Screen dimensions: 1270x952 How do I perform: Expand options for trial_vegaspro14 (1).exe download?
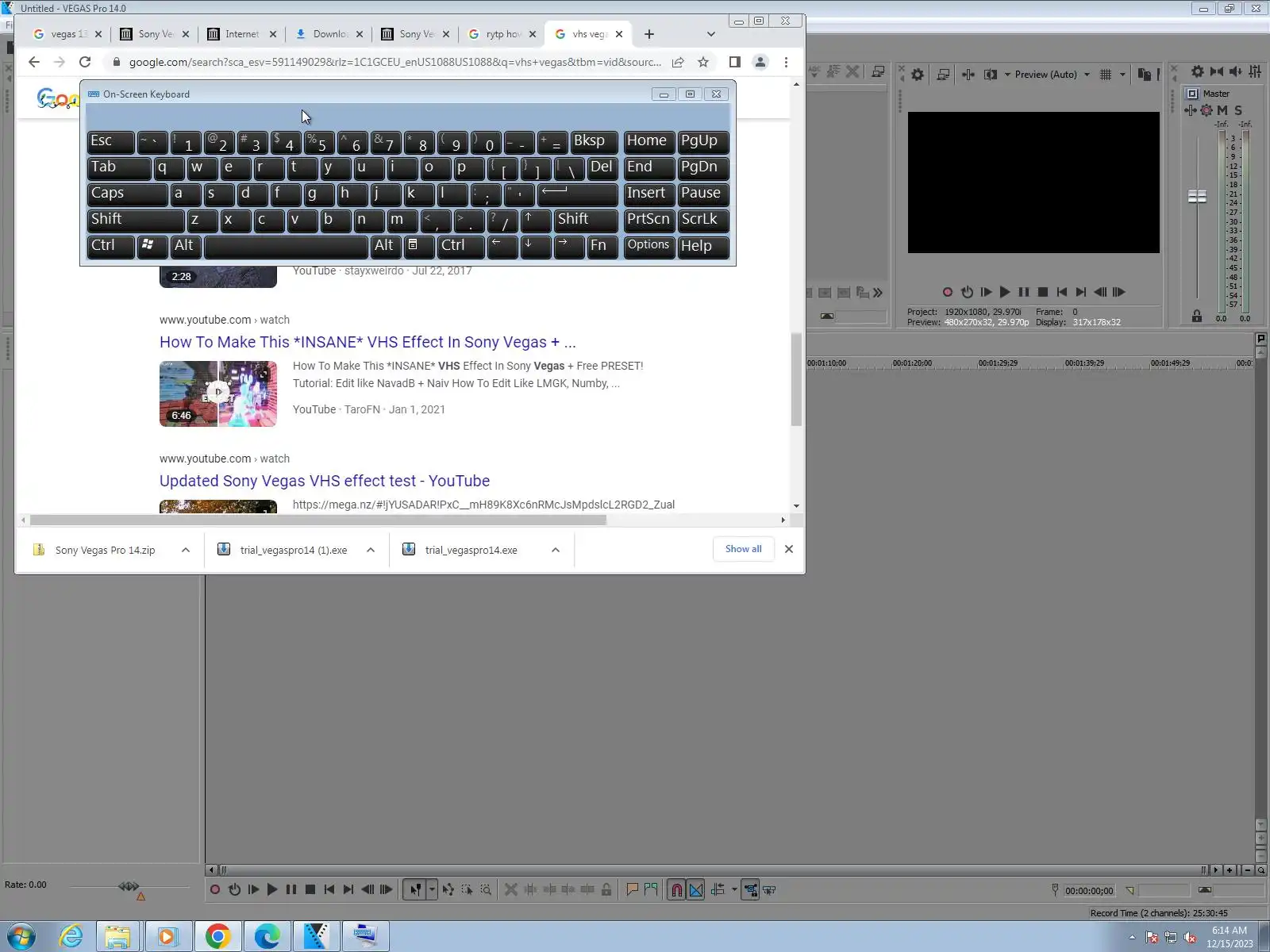[x=371, y=550]
